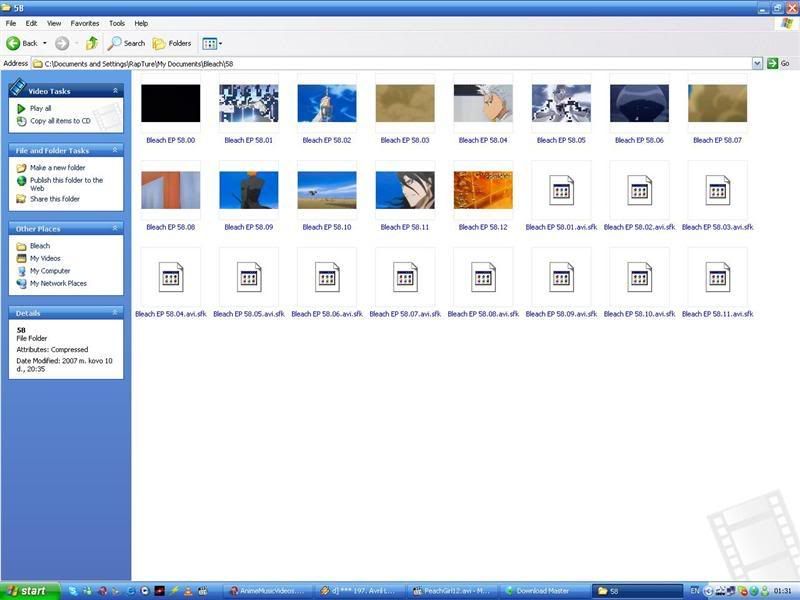Select the Bleach EP 58.02.avi.sfk file icon
The image size is (800, 600).
(x=639, y=190)
